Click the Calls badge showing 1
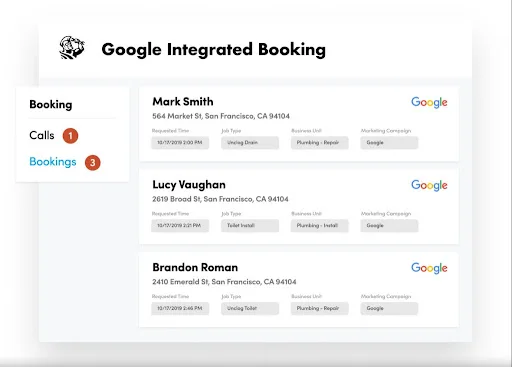512x367 pixels. click(70, 136)
